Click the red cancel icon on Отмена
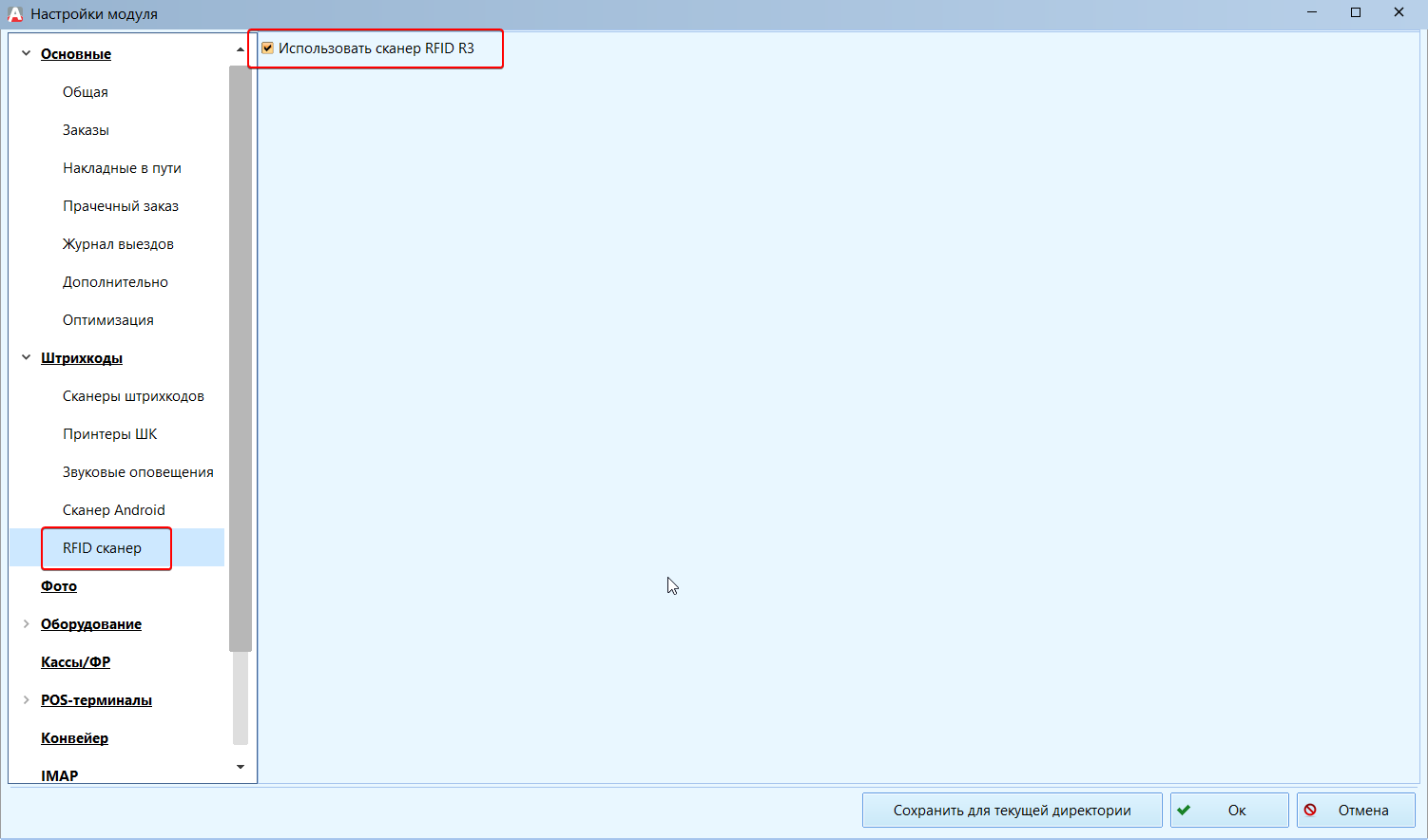Viewport: 1428px width, 840px height. coord(1311,811)
